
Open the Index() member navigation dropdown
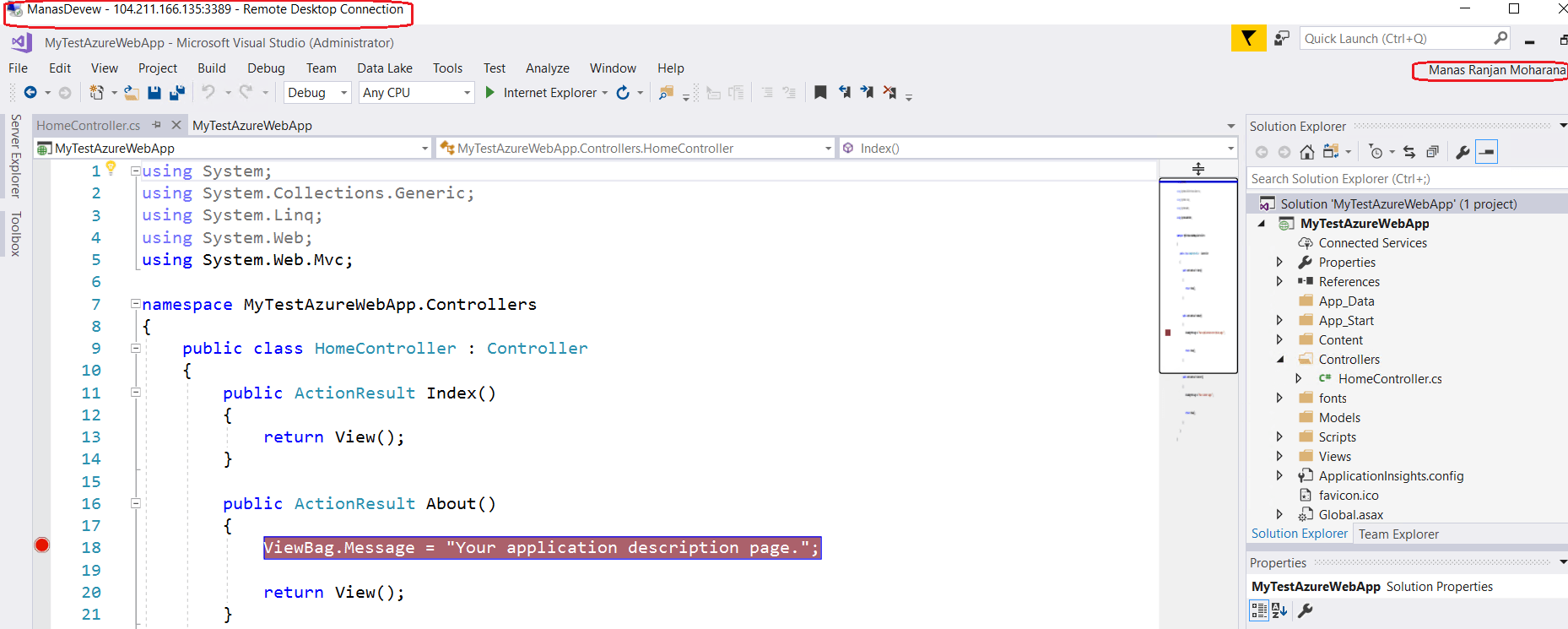[1231, 149]
